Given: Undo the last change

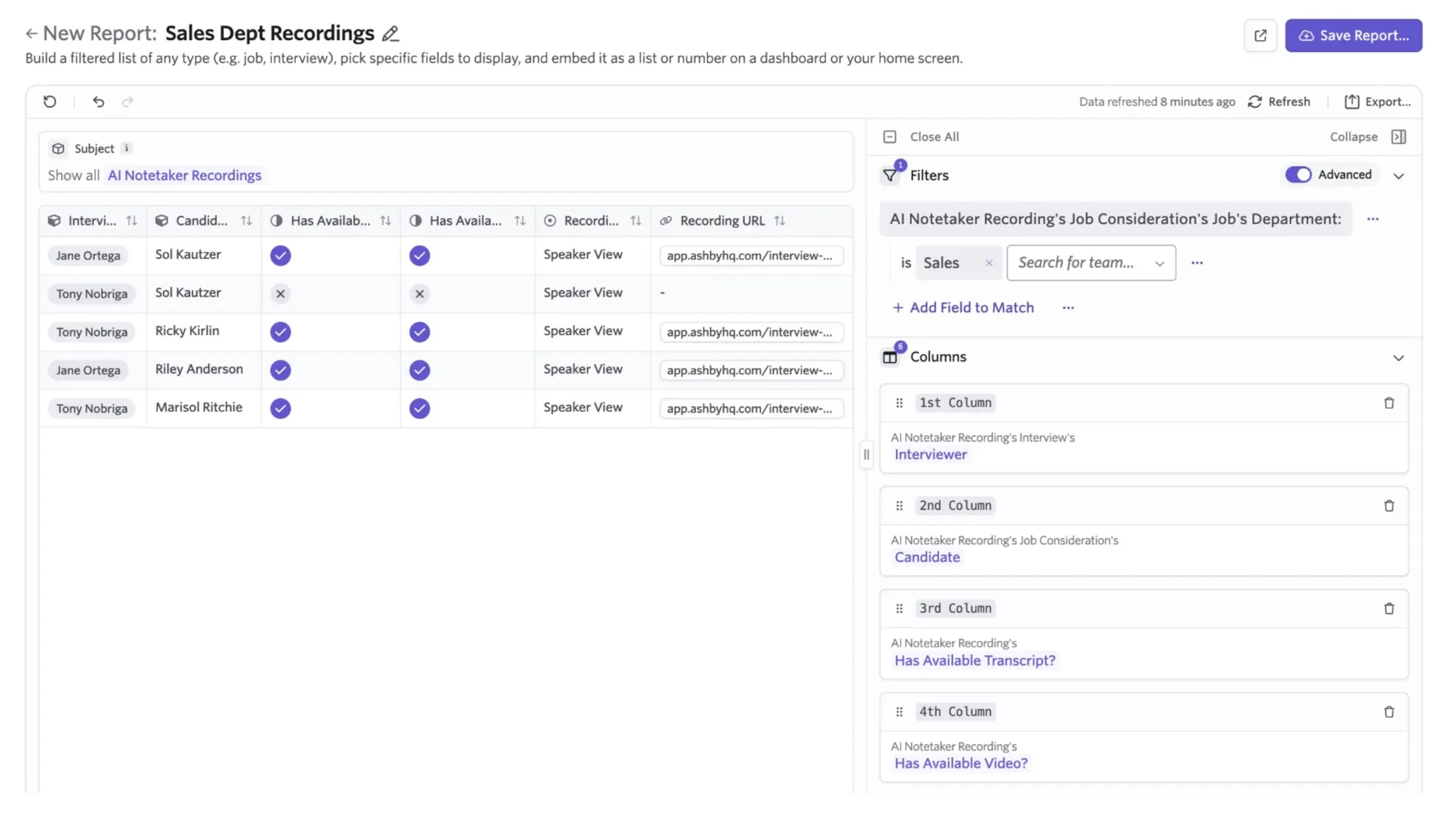Looking at the screenshot, I should [x=98, y=102].
